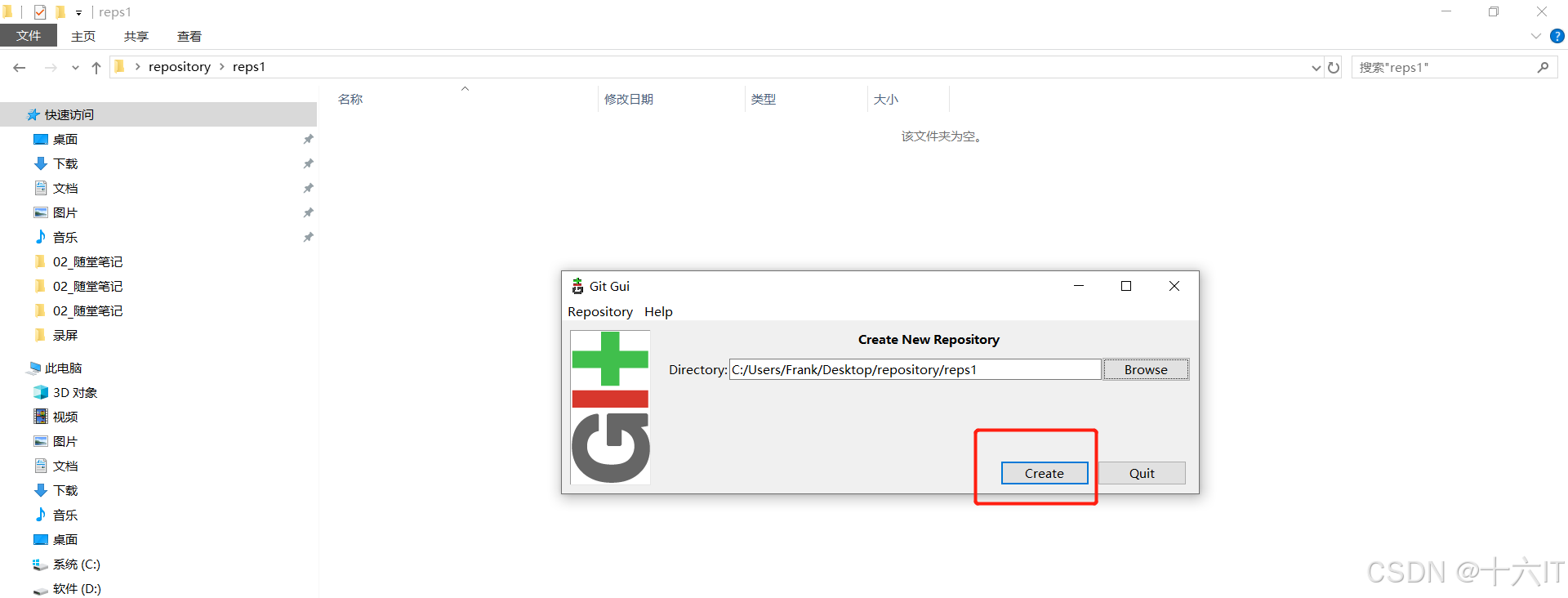The width and height of the screenshot is (1568, 598).
Task: Click the pin icon beside 下载
Action: [x=308, y=163]
